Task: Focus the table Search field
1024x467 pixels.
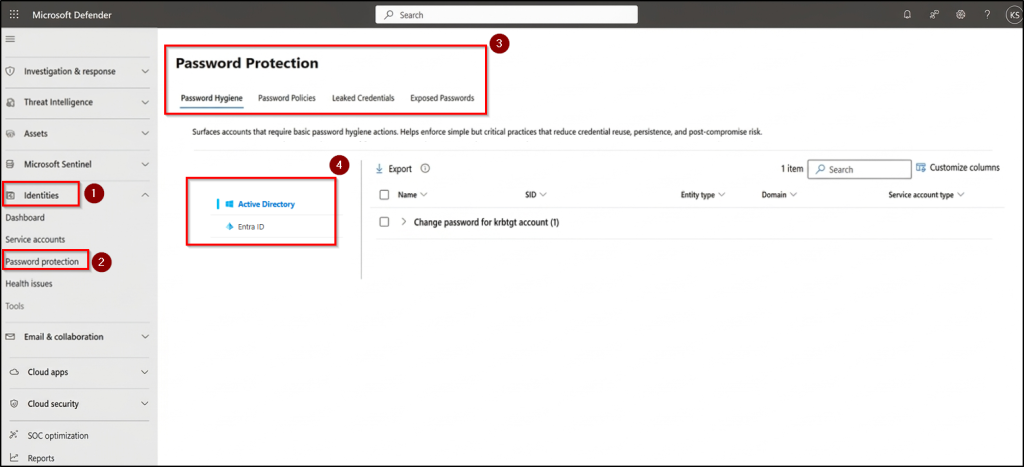Action: 859,169
